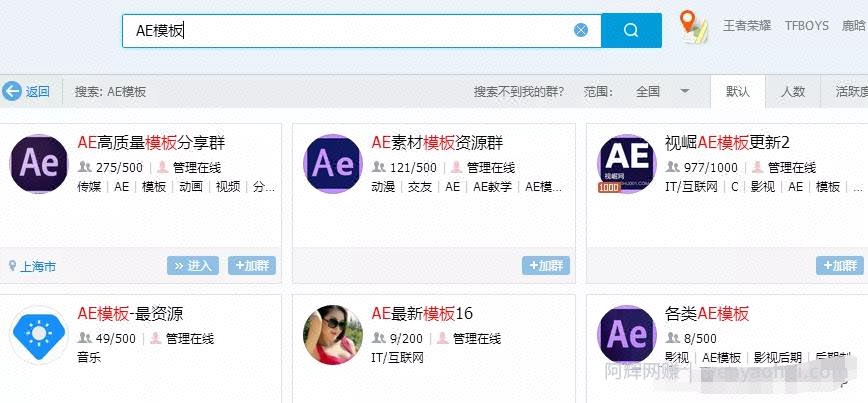Click IT/互联网 tag in 视崛AE模板更新2 card
The height and width of the screenshot is (403, 868).
pyautogui.click(x=691, y=187)
